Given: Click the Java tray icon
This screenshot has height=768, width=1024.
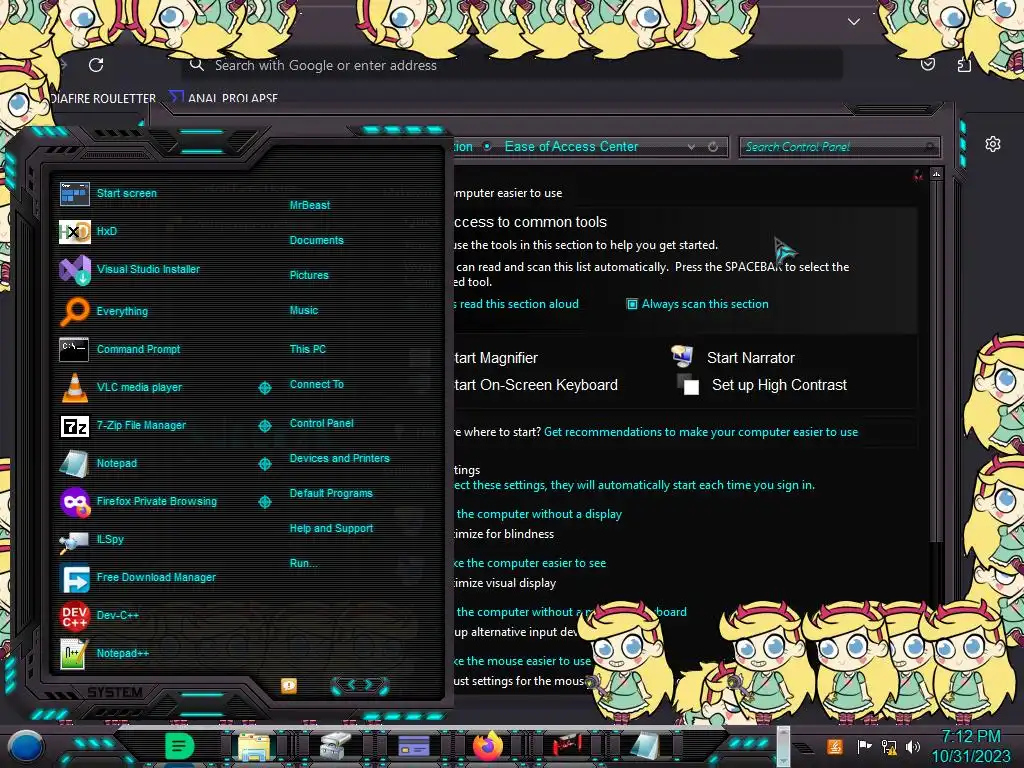Looking at the screenshot, I should pyautogui.click(x=835, y=746).
